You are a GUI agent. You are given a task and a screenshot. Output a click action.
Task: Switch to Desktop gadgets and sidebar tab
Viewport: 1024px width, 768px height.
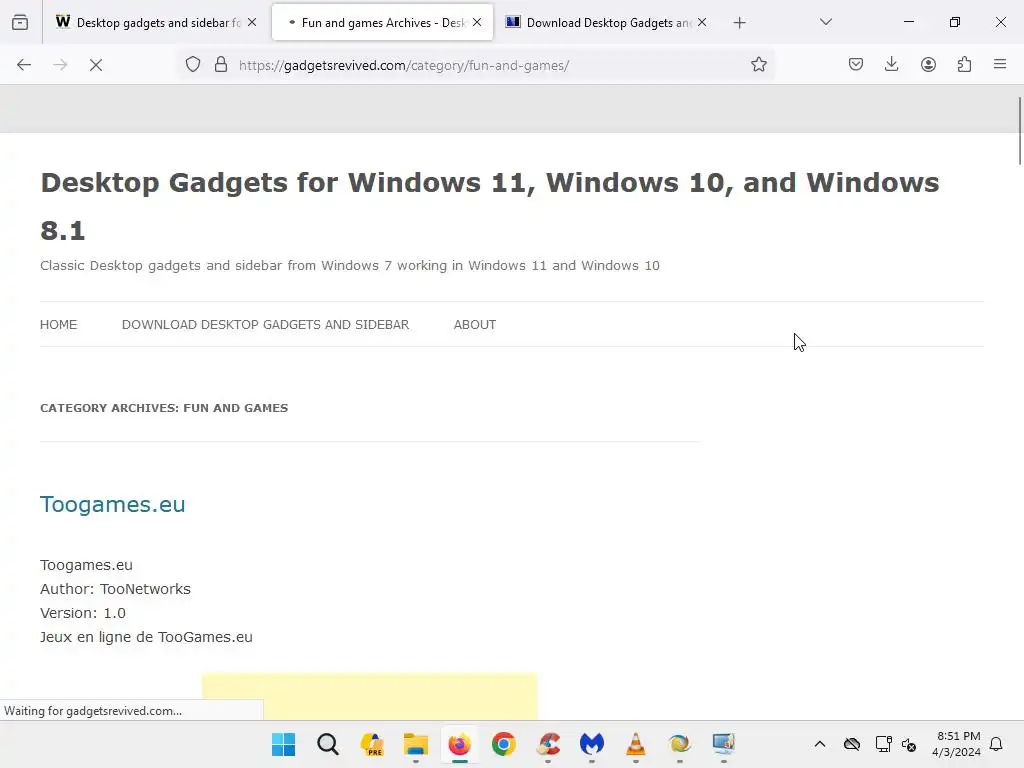tap(157, 23)
